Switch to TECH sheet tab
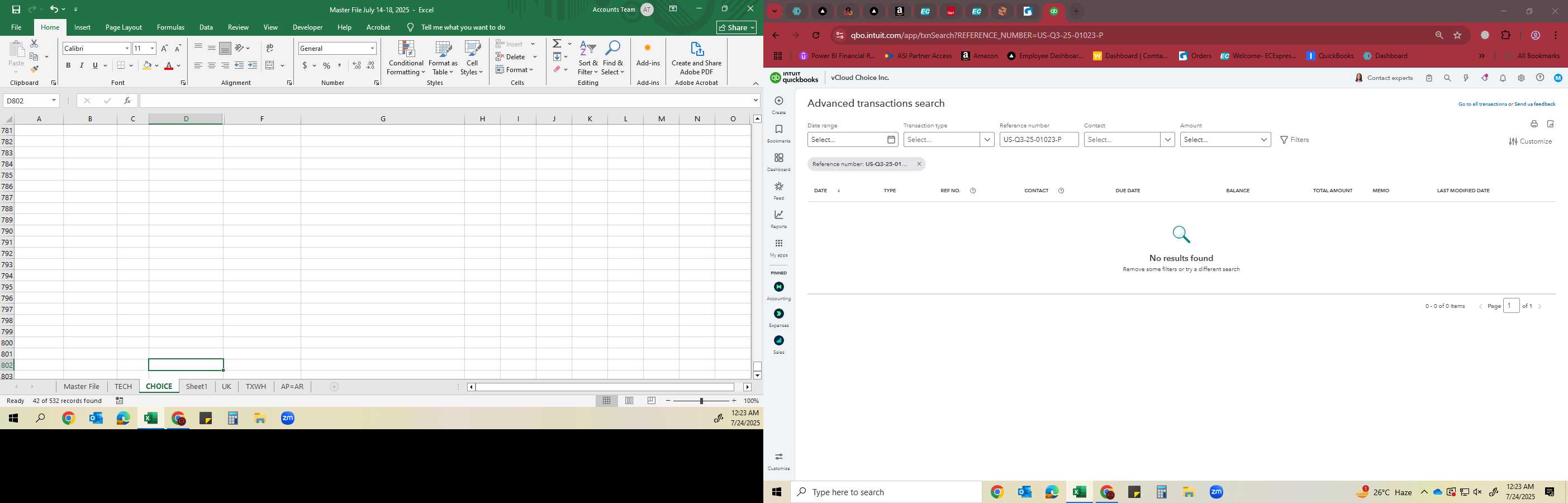The height and width of the screenshot is (503, 1568). click(123, 387)
